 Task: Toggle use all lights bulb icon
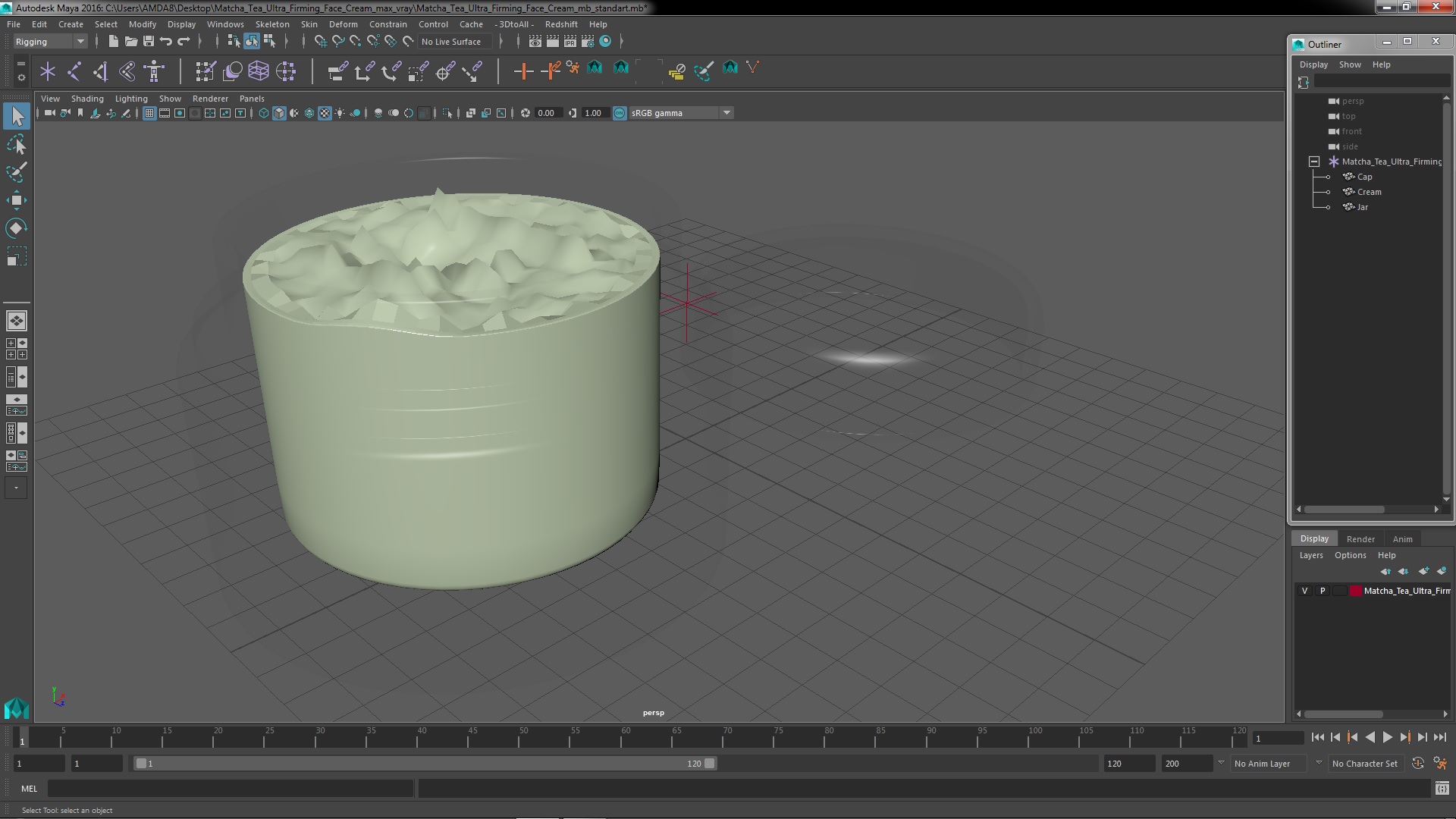coord(340,113)
